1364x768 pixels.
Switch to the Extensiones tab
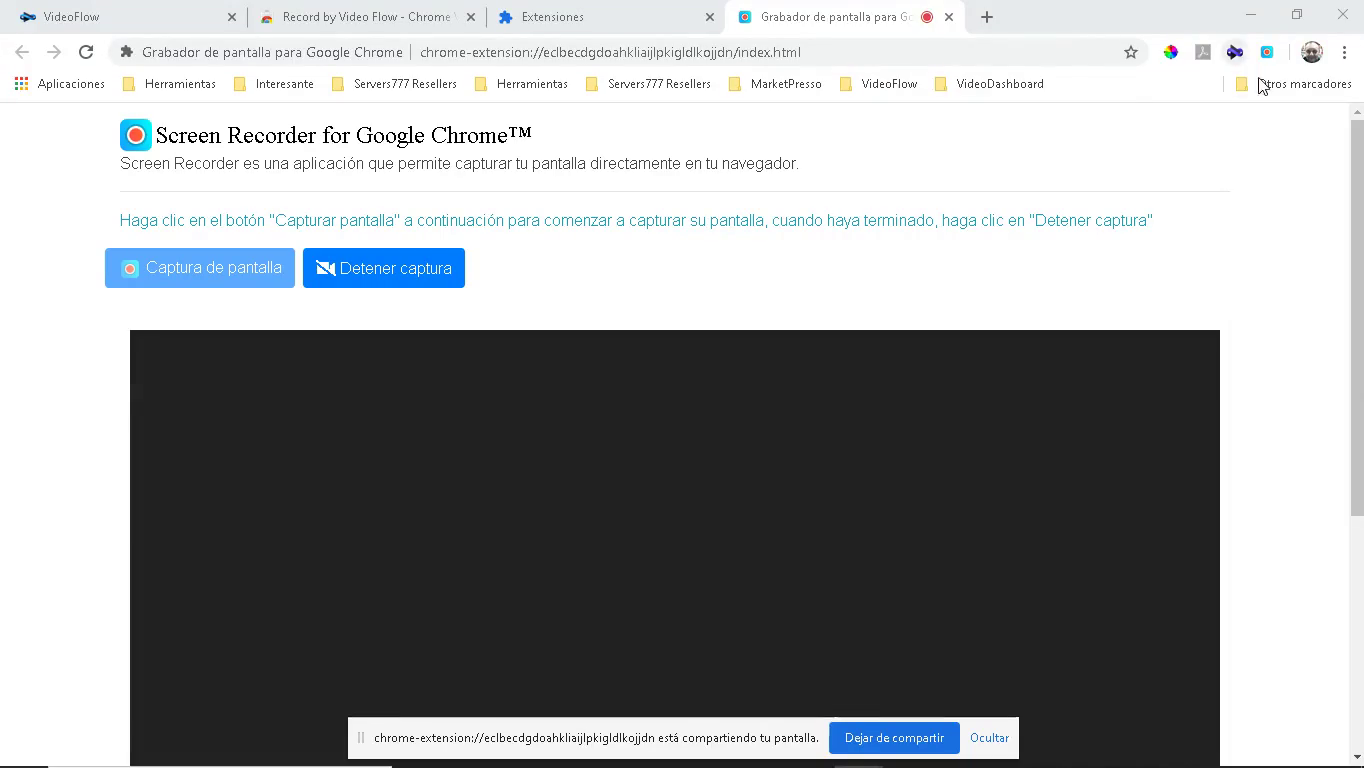click(605, 17)
